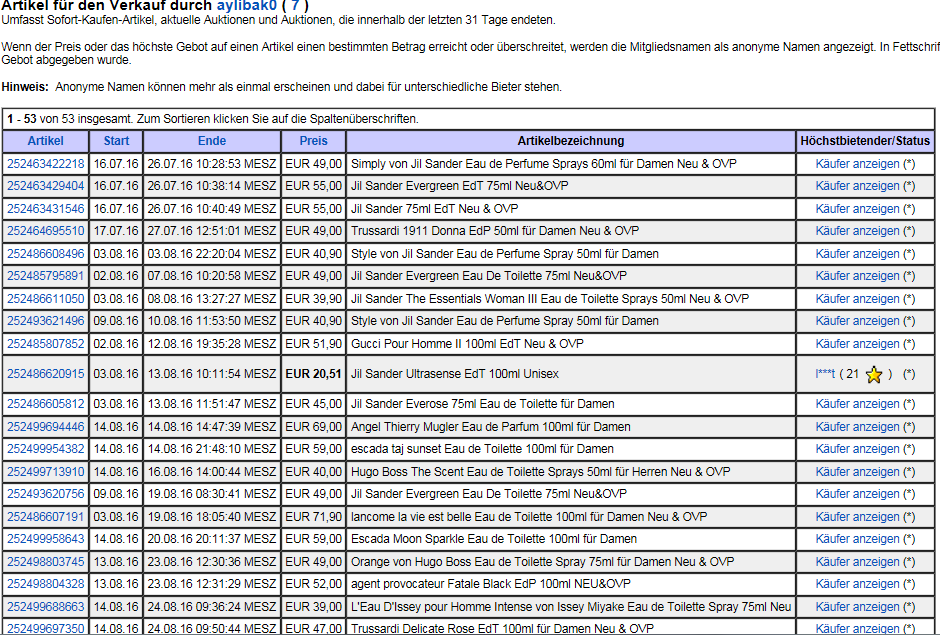
Task: Sort table by Ende column
Action: click(x=212, y=141)
